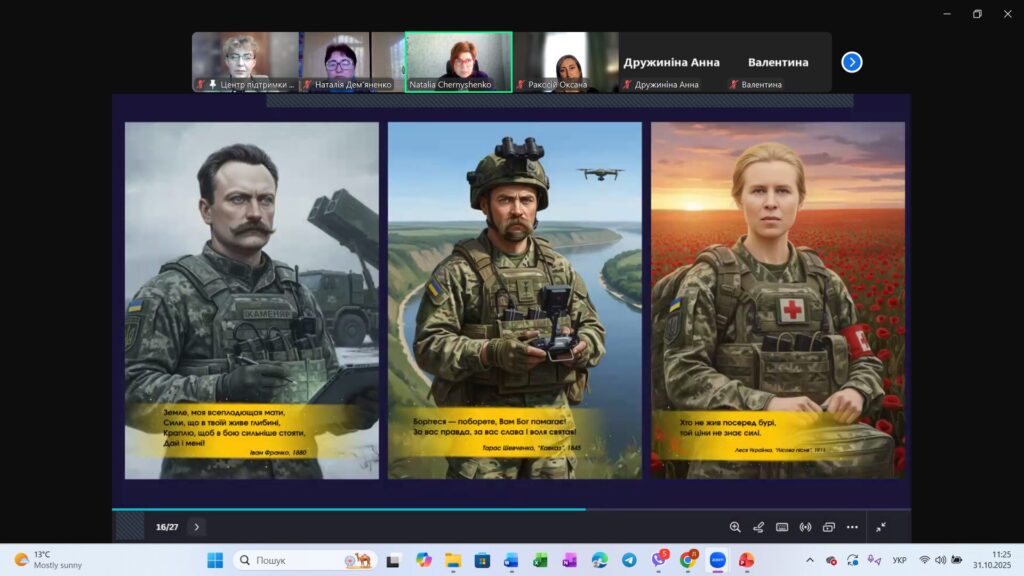The image size is (1024, 576).
Task: Select Наталія Дем'яненко's video tile
Action: tap(351, 62)
